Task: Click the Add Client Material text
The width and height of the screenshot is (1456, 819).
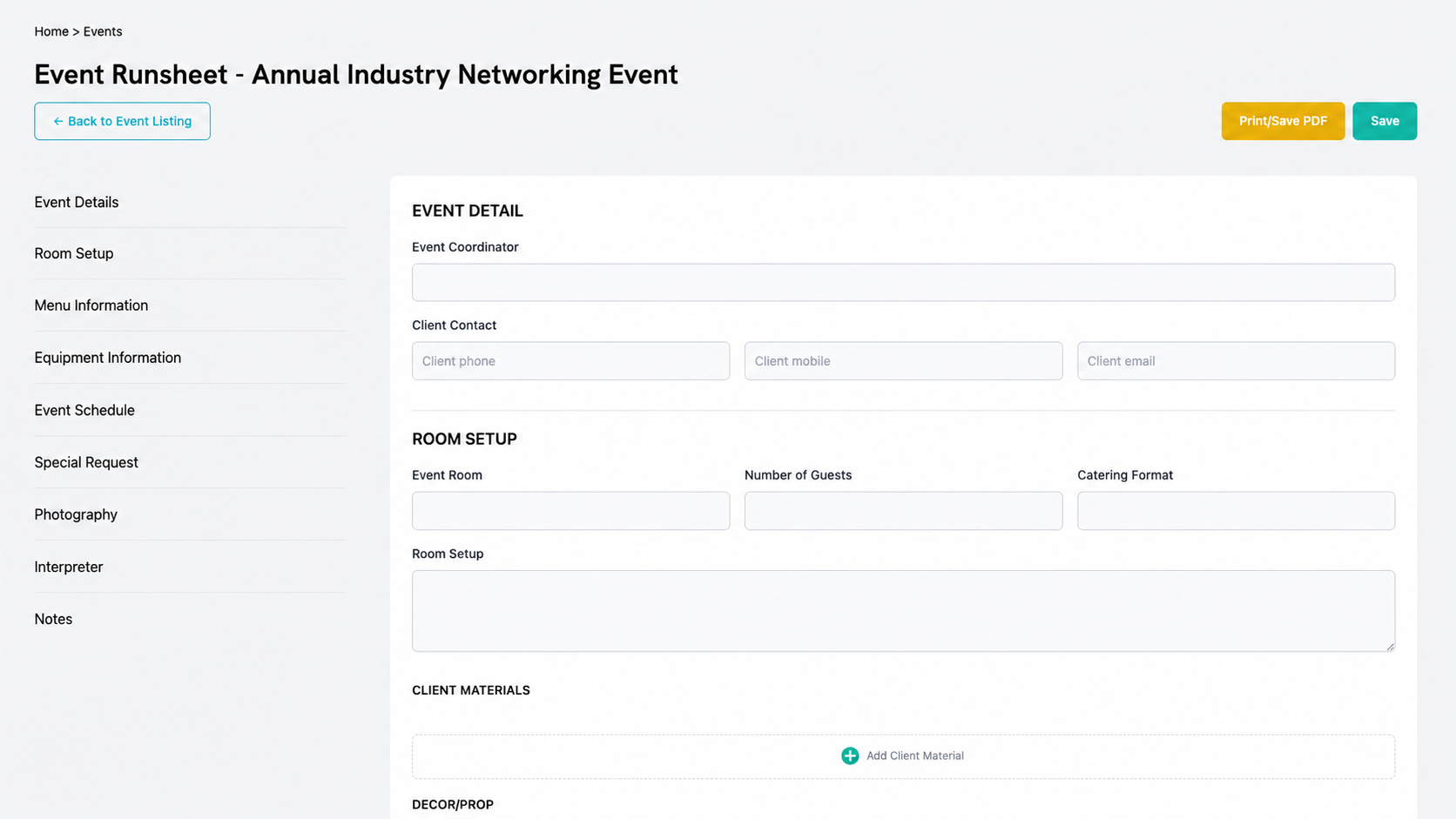Action: [915, 755]
